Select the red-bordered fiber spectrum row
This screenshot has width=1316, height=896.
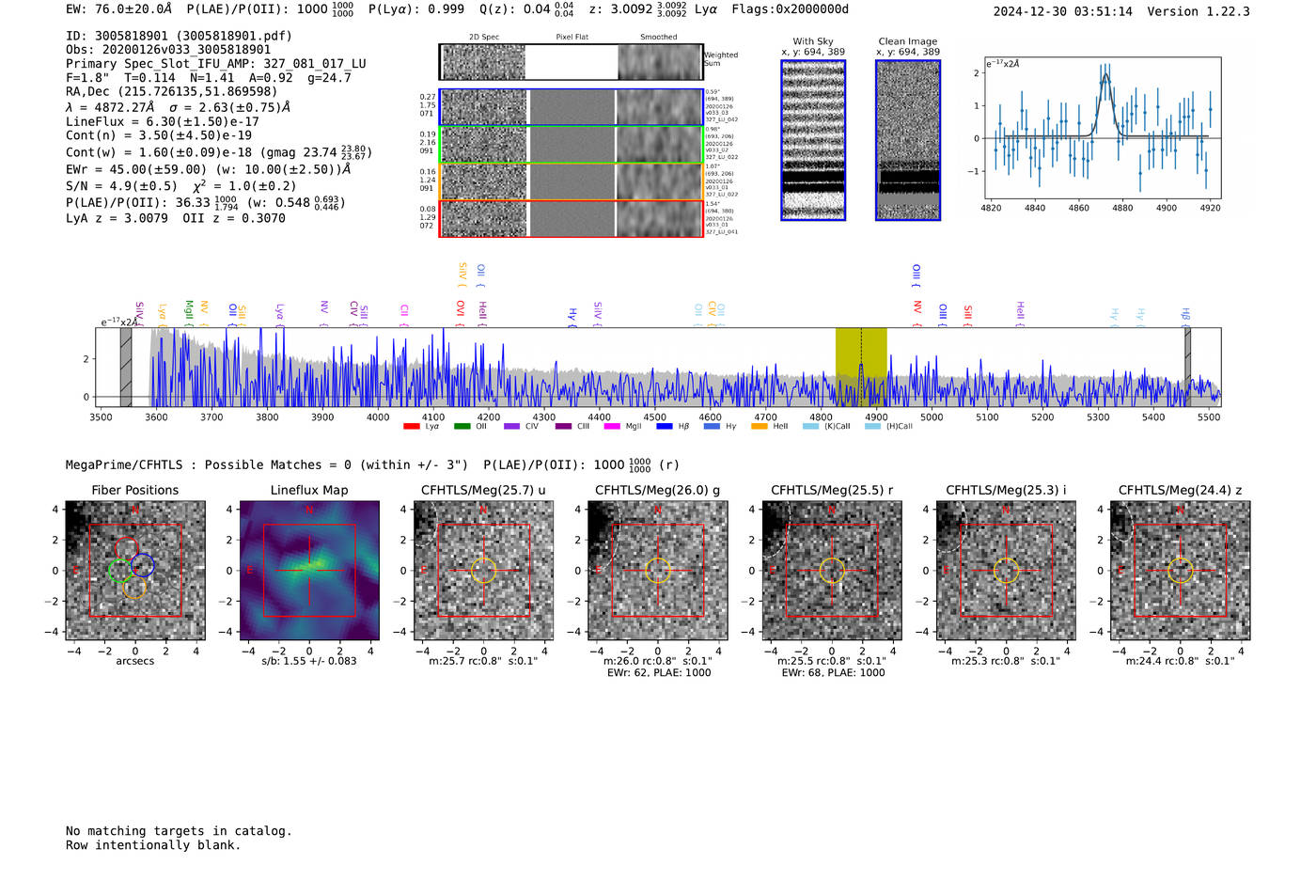coord(571,218)
